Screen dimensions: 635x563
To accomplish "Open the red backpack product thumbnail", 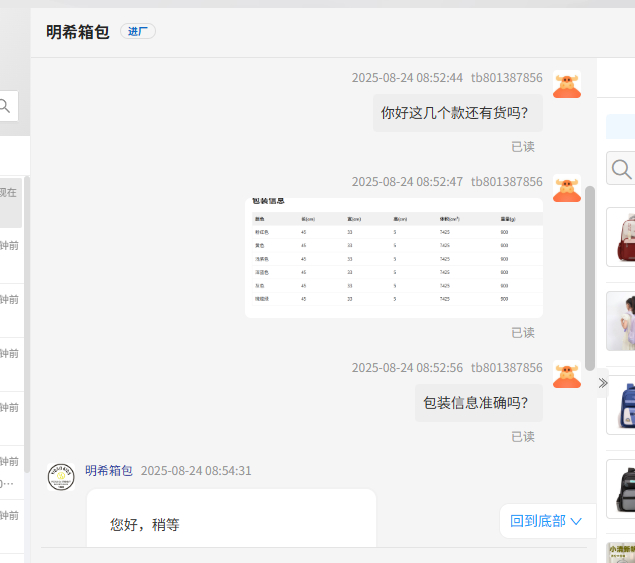I will pos(621,238).
